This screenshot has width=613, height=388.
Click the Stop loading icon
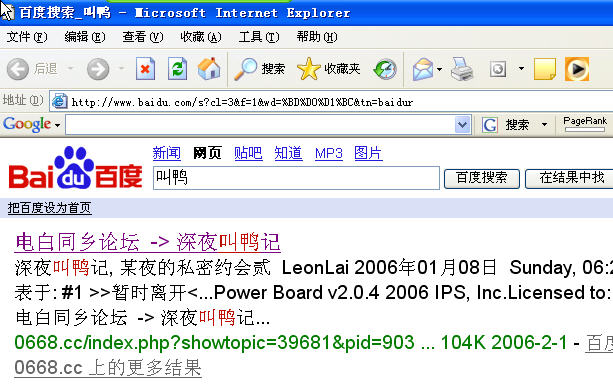(145, 69)
